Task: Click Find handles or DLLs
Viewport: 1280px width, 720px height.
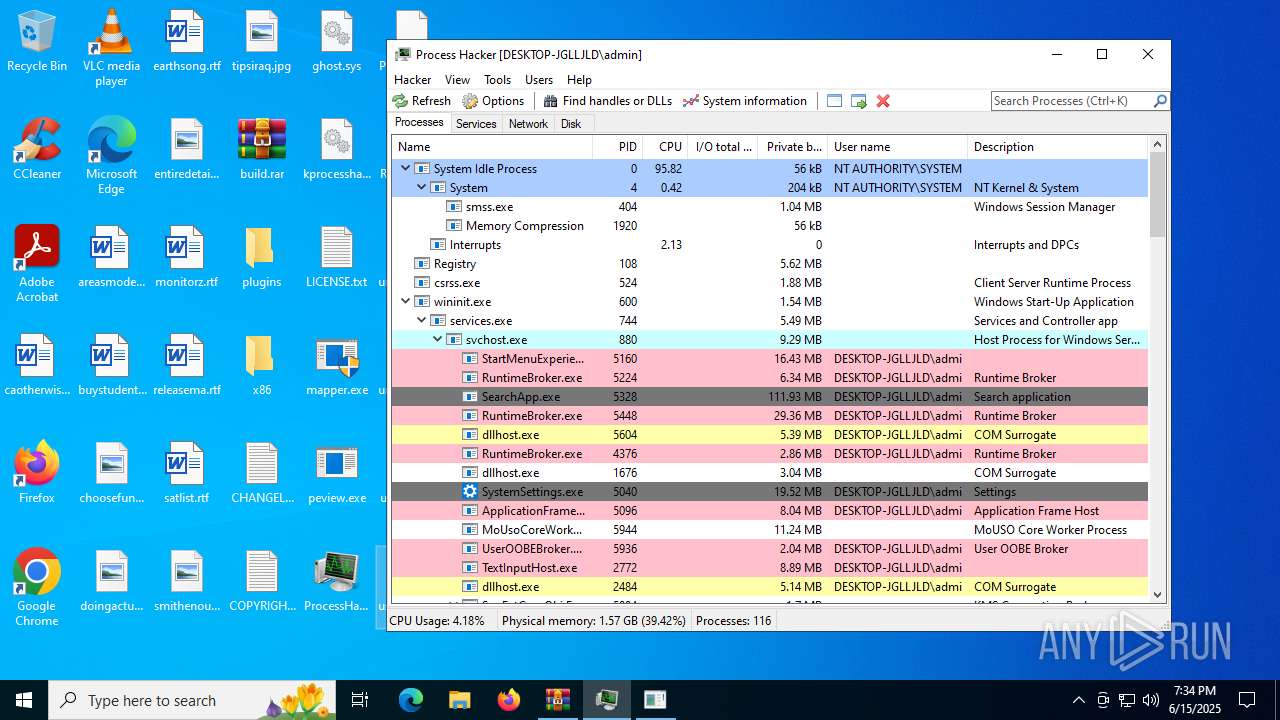Action: [608, 101]
